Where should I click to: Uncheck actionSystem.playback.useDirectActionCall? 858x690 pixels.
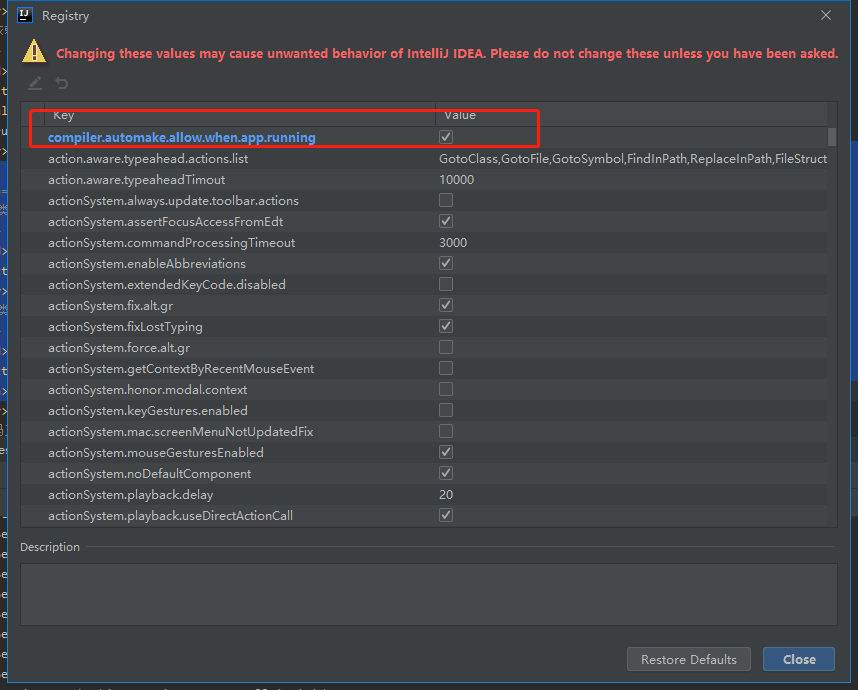coord(445,515)
